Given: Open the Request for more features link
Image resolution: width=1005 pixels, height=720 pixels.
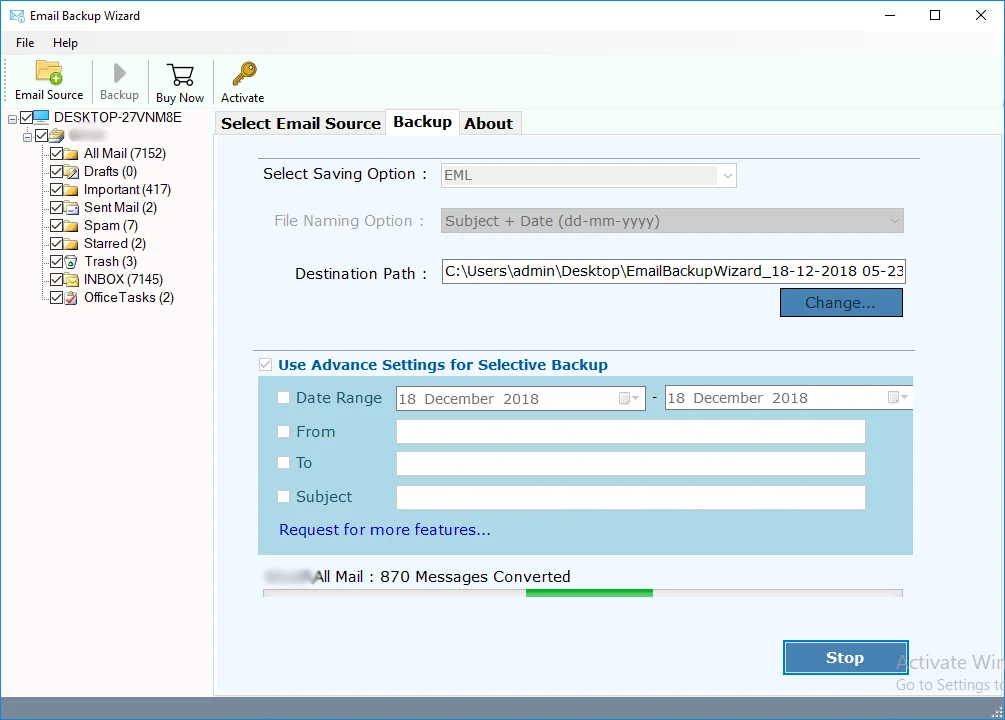Looking at the screenshot, I should coord(385,530).
